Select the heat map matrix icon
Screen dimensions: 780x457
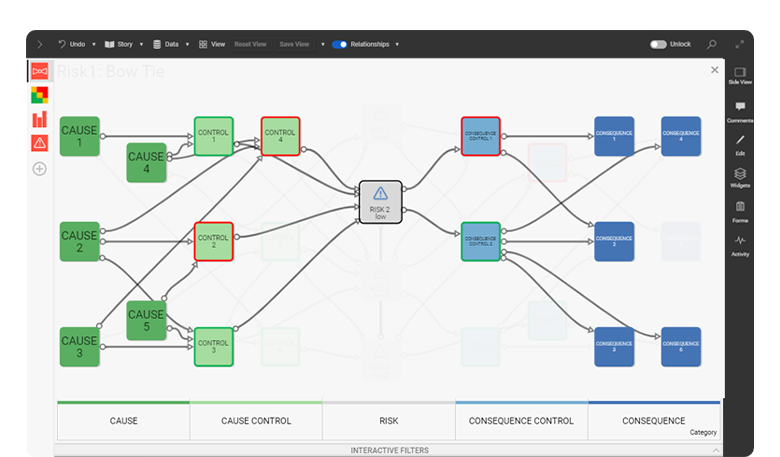tap(40, 95)
